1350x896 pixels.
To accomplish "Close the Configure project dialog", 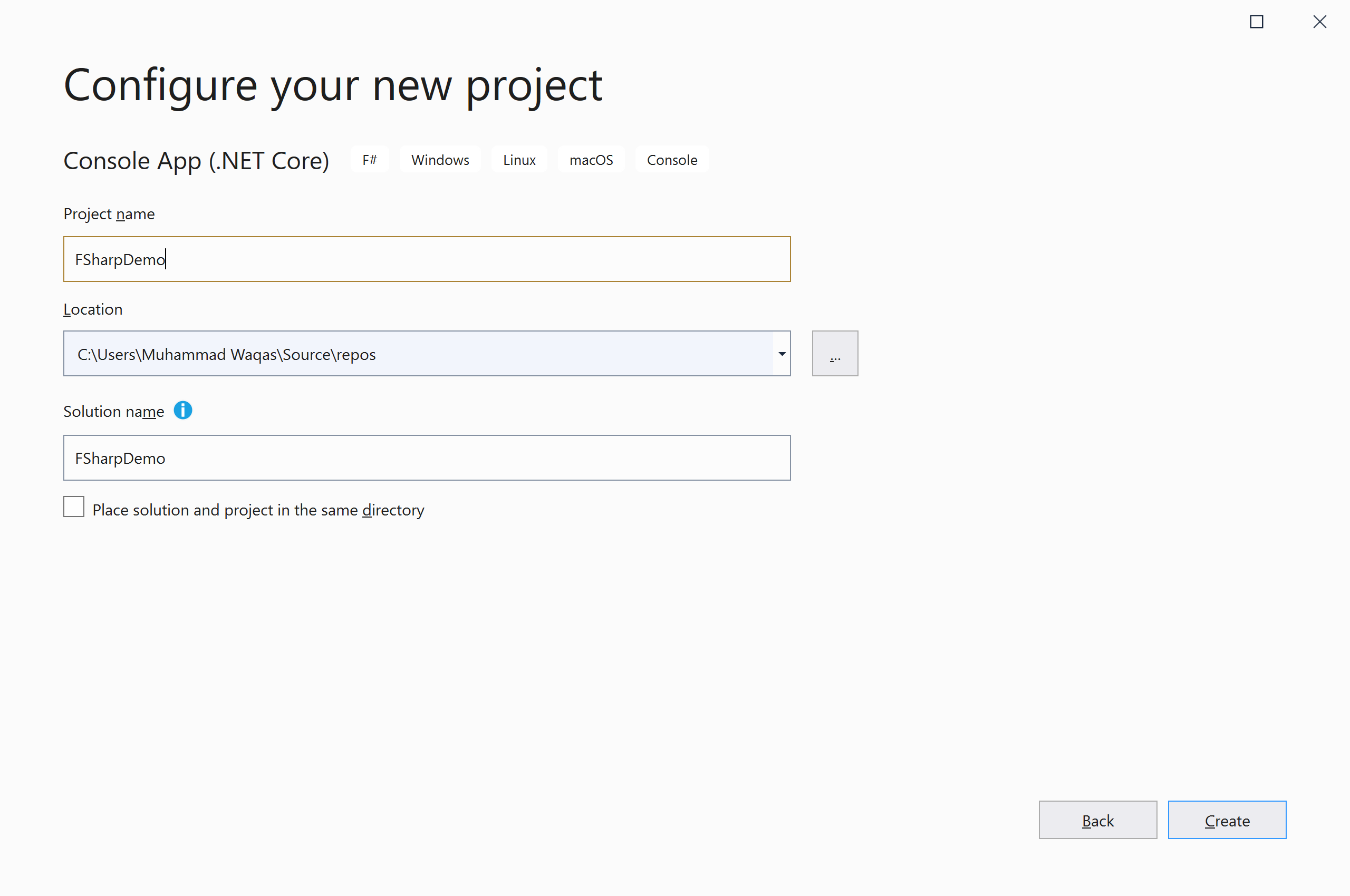I will click(x=1319, y=22).
